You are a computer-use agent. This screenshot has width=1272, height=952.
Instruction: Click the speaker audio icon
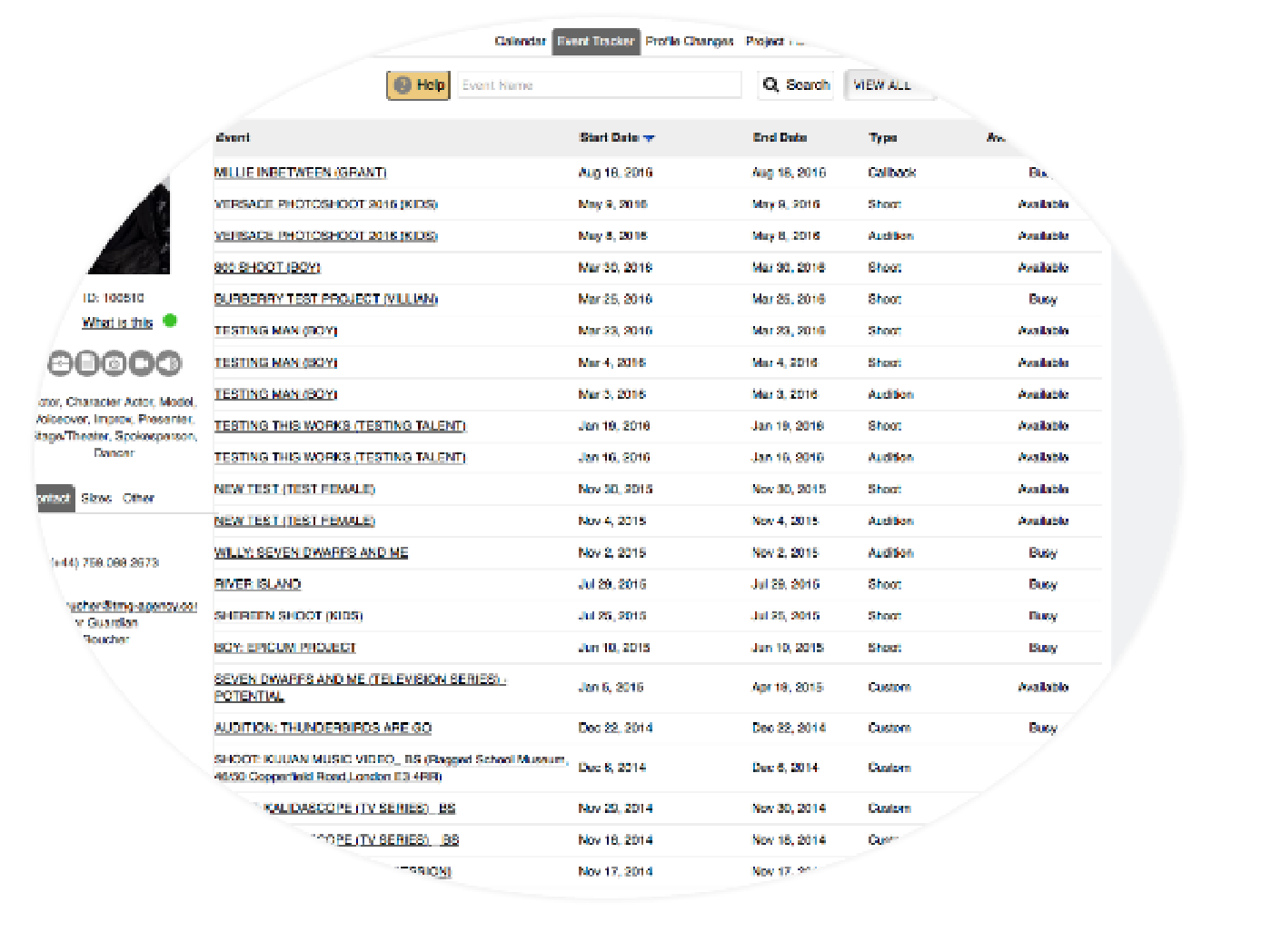pyautogui.click(x=168, y=364)
